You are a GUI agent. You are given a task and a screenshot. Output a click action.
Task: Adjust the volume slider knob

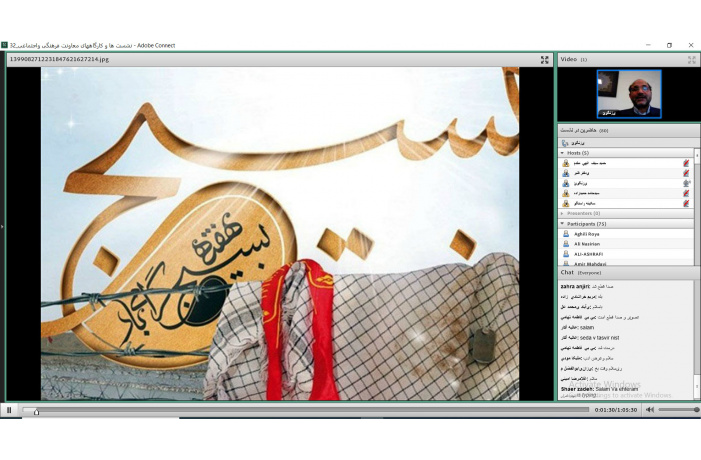tap(697, 409)
